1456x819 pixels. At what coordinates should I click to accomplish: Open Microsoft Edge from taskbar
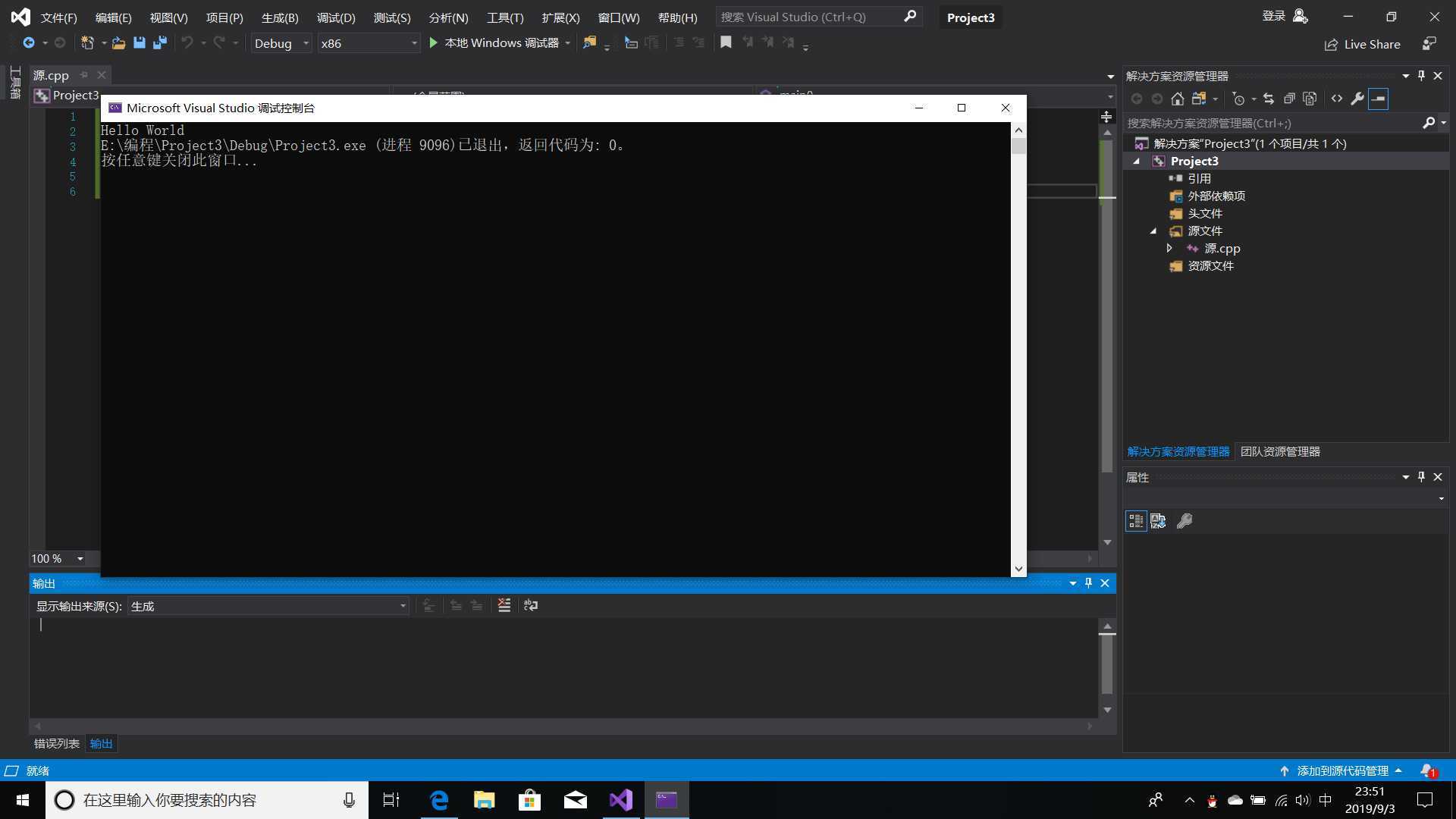[x=439, y=800]
